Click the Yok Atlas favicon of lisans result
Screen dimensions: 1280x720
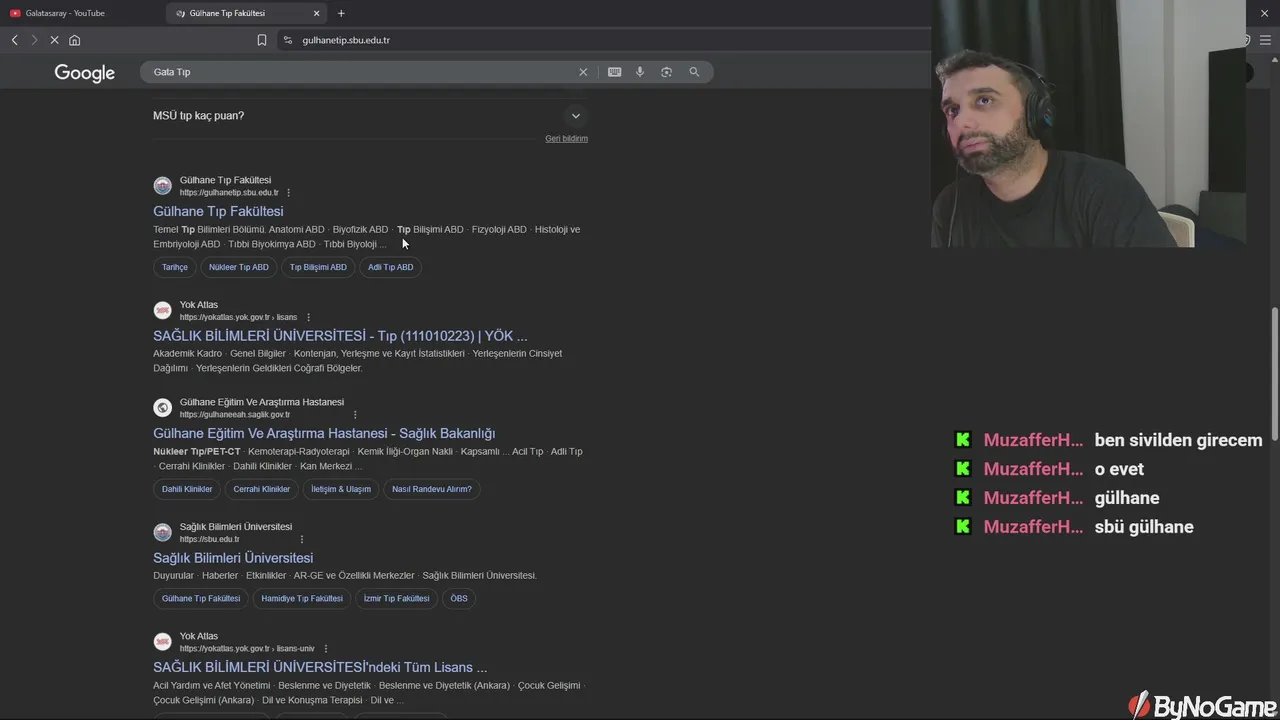click(x=162, y=311)
